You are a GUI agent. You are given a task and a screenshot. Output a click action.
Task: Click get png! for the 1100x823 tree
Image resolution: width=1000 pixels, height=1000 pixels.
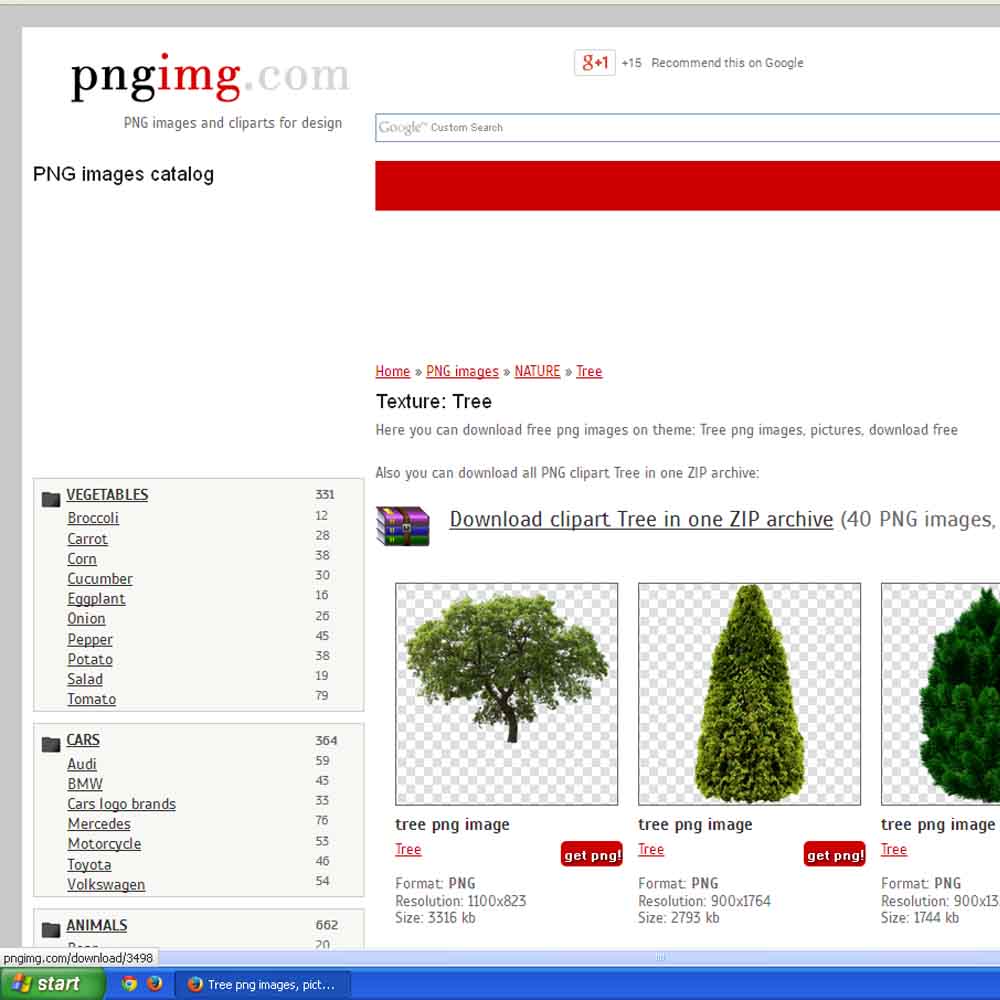click(592, 855)
